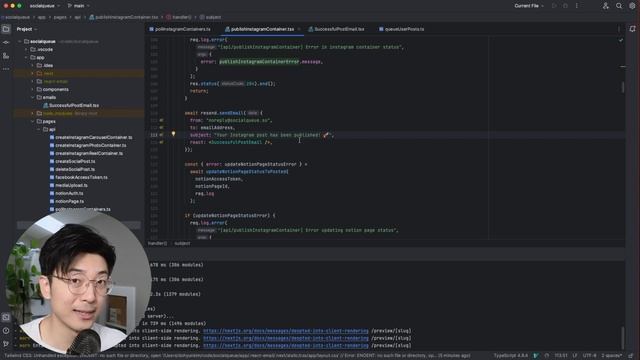Collapse the emails folder

(x=33, y=97)
